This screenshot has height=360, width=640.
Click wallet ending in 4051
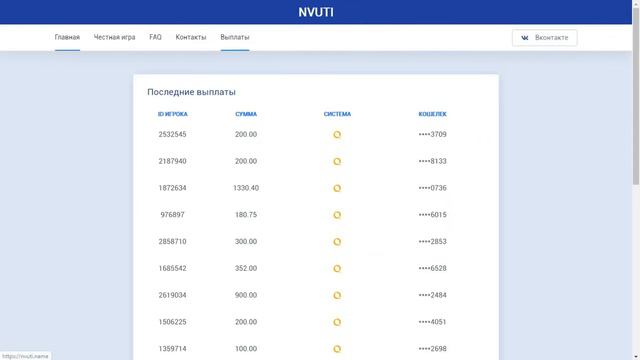tap(432, 322)
